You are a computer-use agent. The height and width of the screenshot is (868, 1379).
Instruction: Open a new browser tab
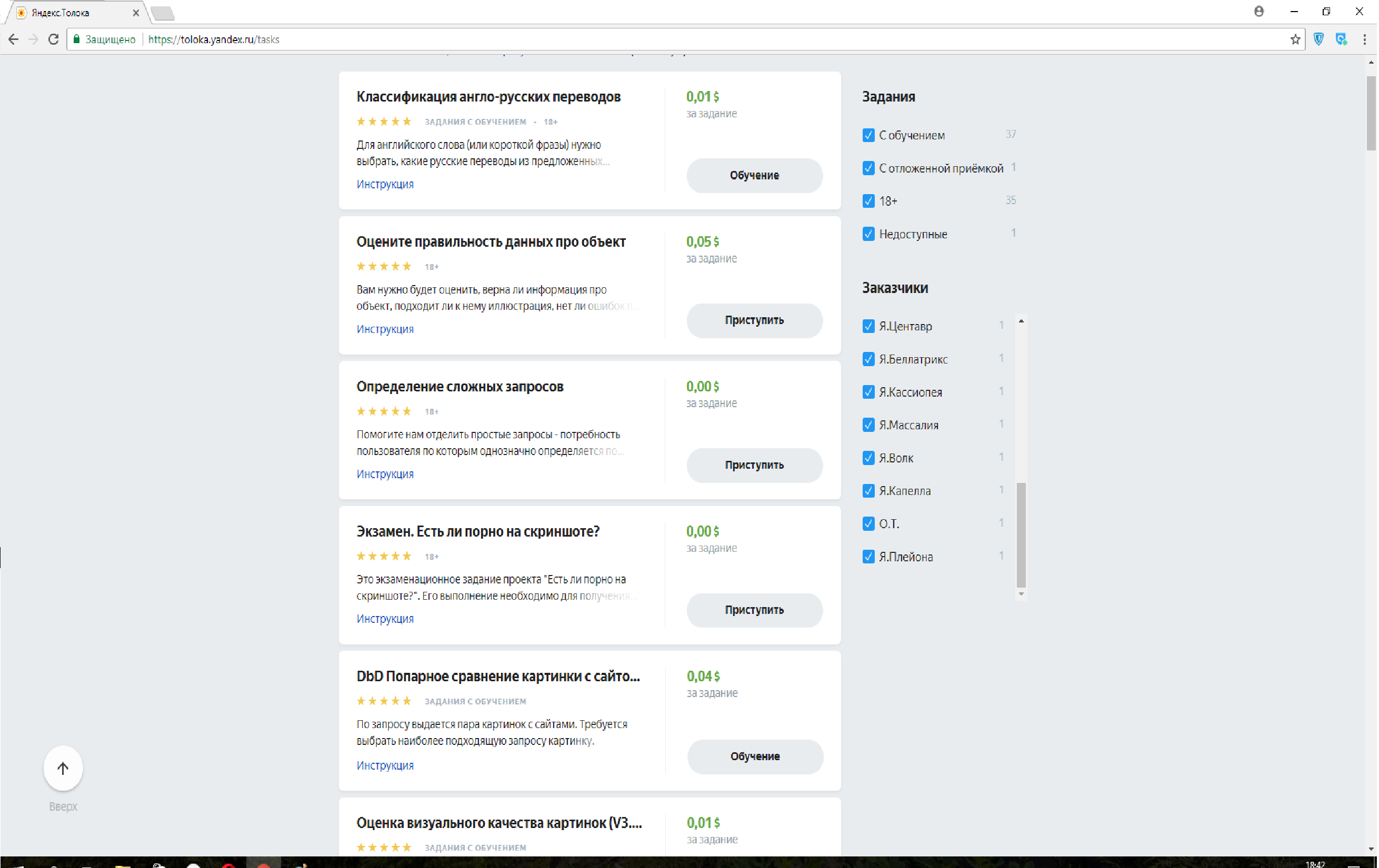tap(163, 13)
